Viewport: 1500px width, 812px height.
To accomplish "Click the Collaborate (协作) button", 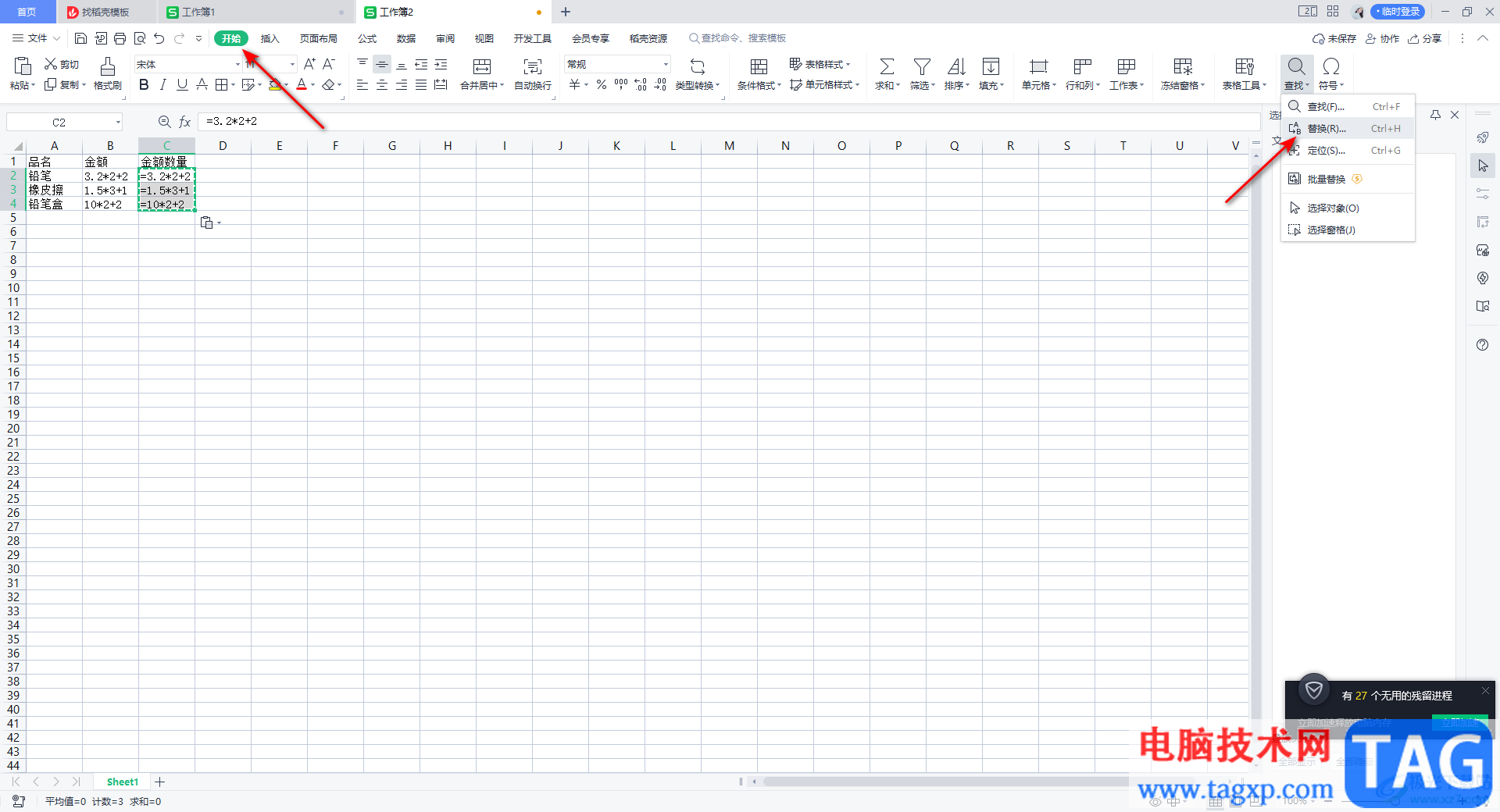I will coord(1382,39).
